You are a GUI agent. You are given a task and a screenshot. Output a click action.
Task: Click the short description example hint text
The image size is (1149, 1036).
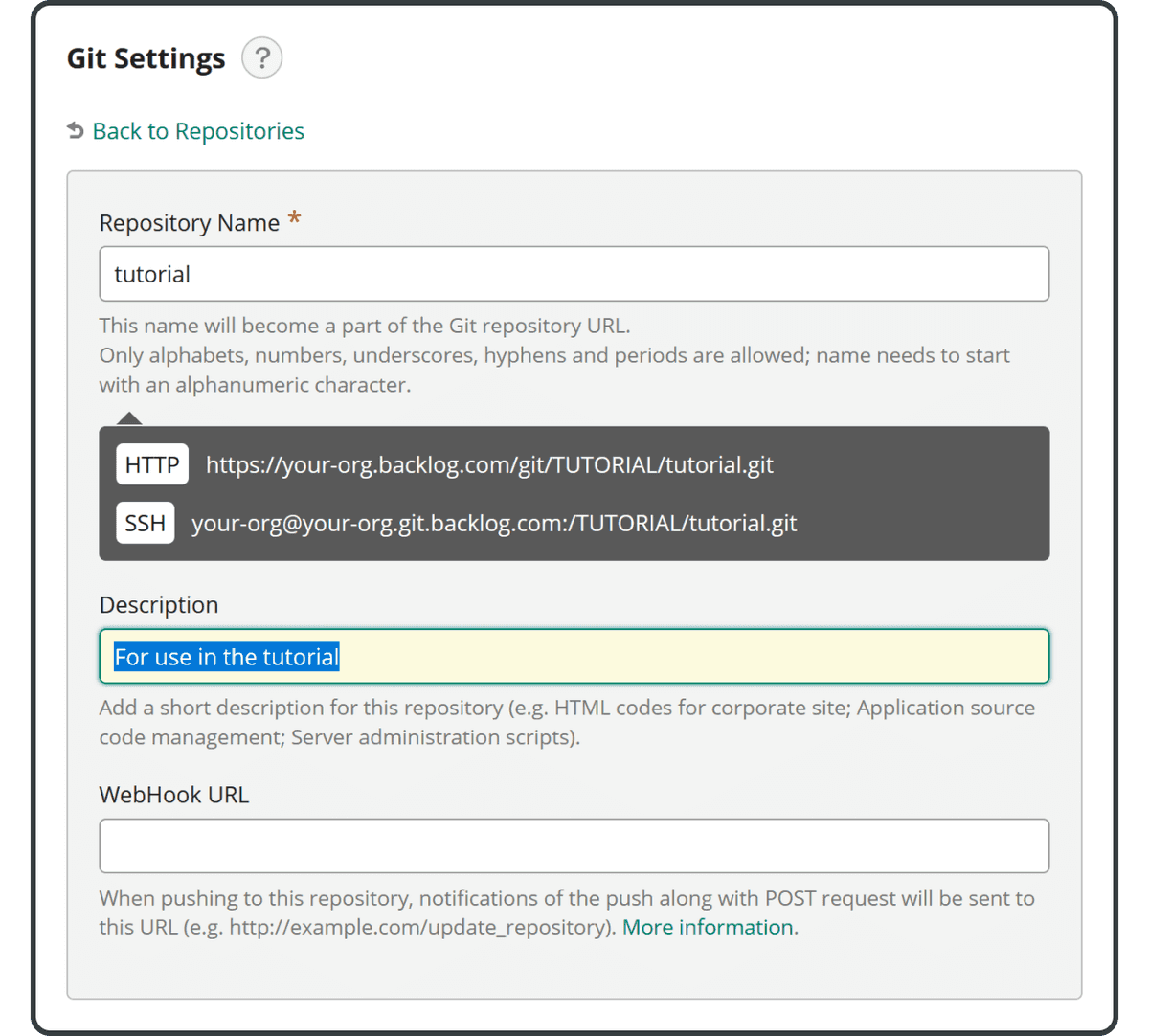tap(566, 722)
